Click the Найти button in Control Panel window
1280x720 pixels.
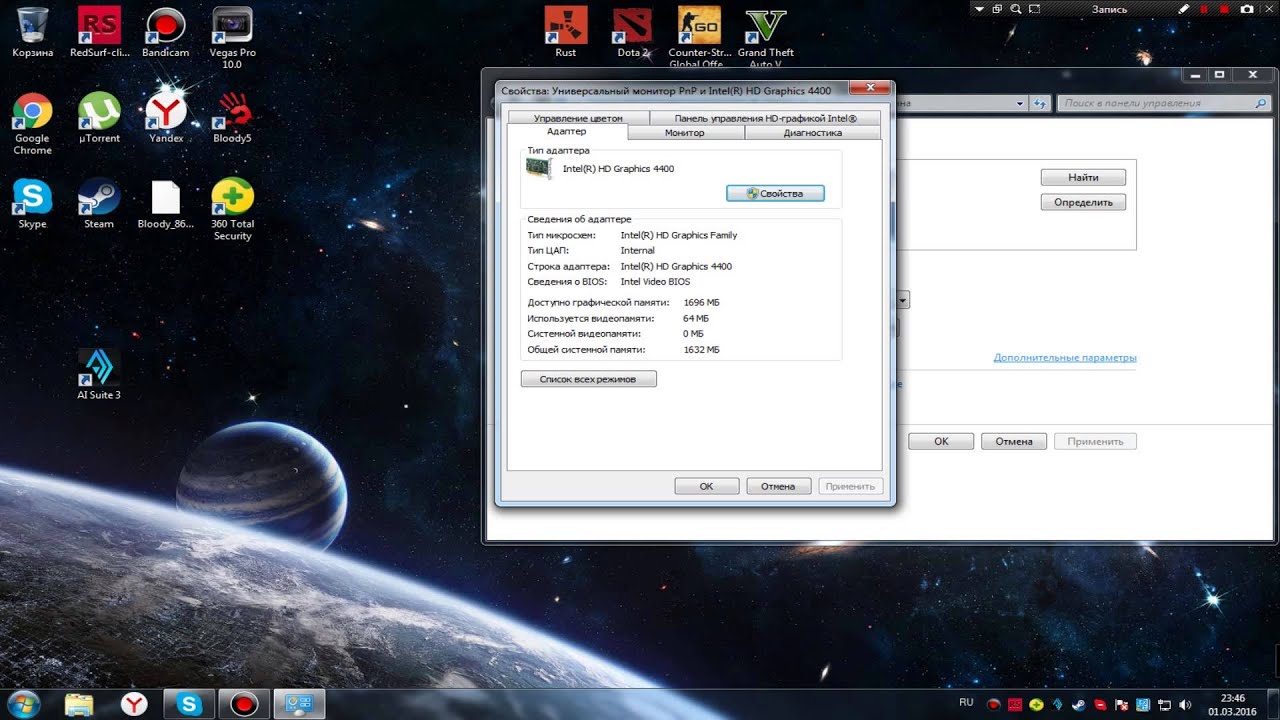click(1083, 177)
